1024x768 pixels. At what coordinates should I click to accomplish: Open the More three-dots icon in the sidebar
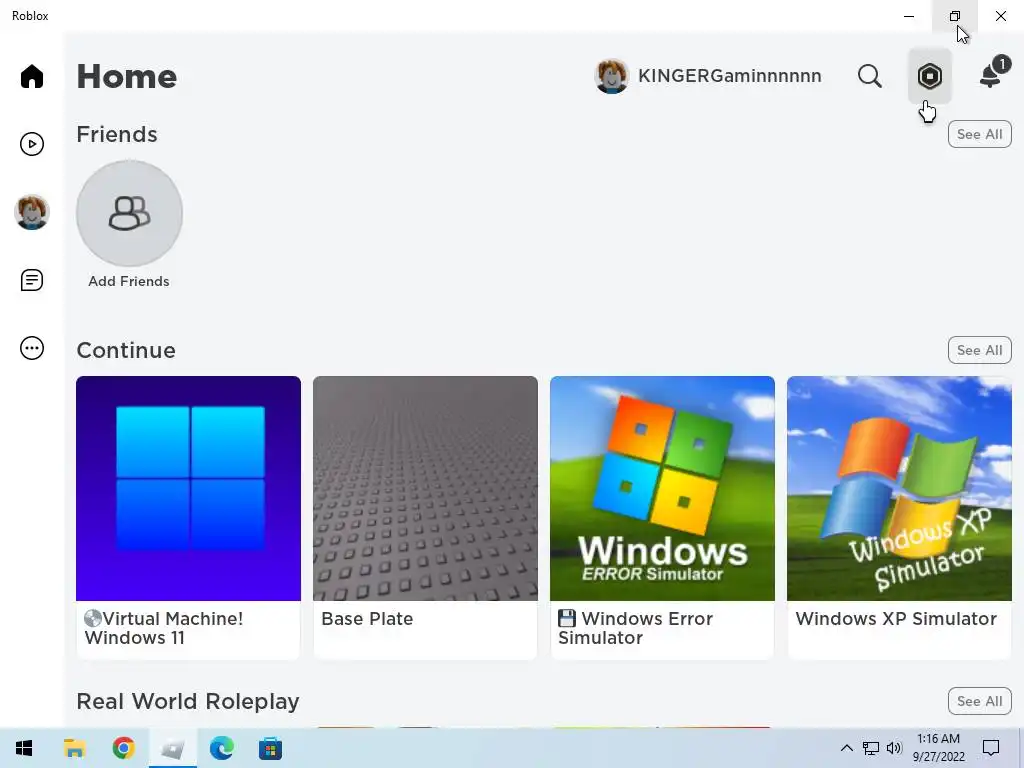click(x=31, y=348)
